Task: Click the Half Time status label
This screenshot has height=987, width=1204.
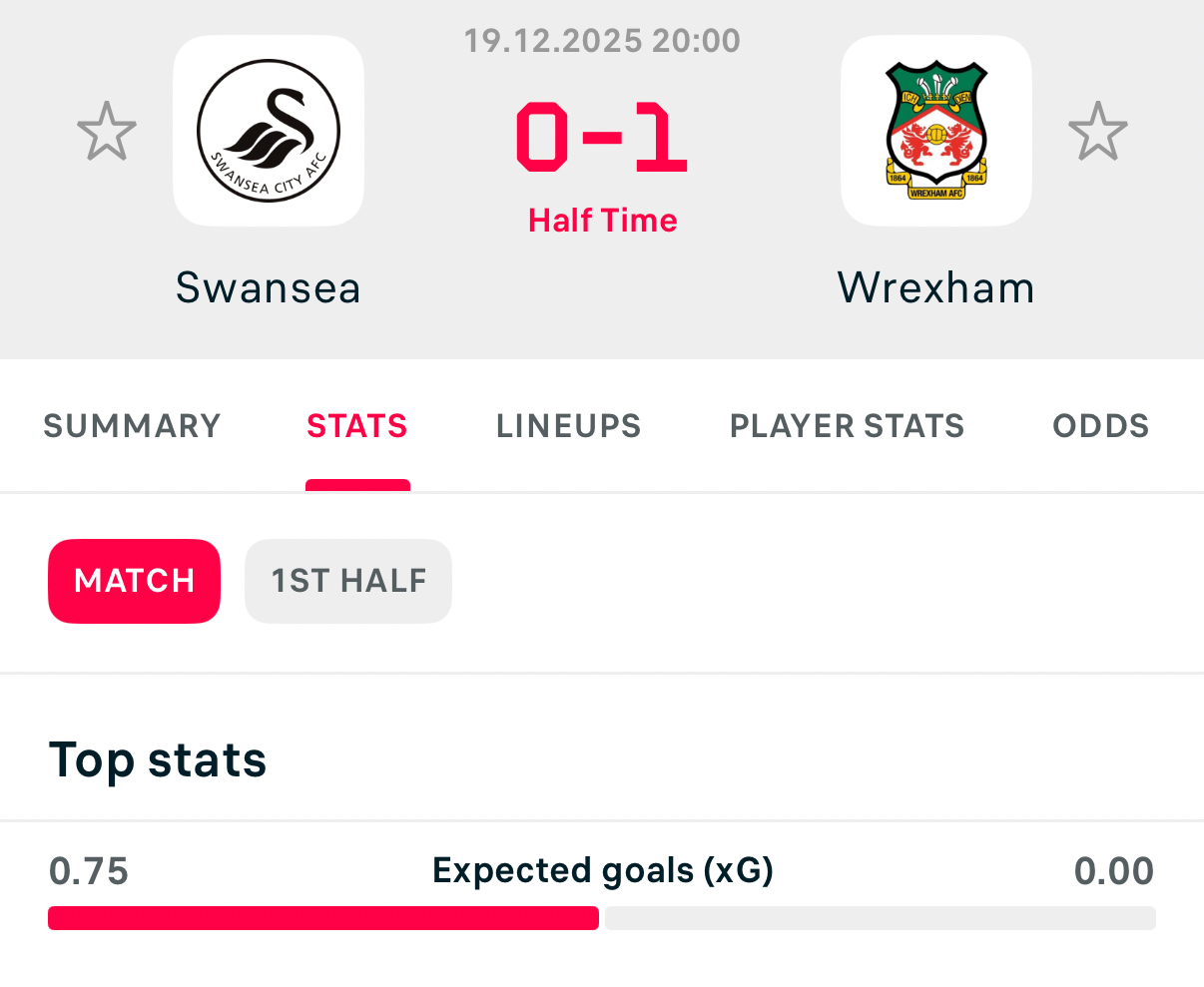Action: coord(602,221)
